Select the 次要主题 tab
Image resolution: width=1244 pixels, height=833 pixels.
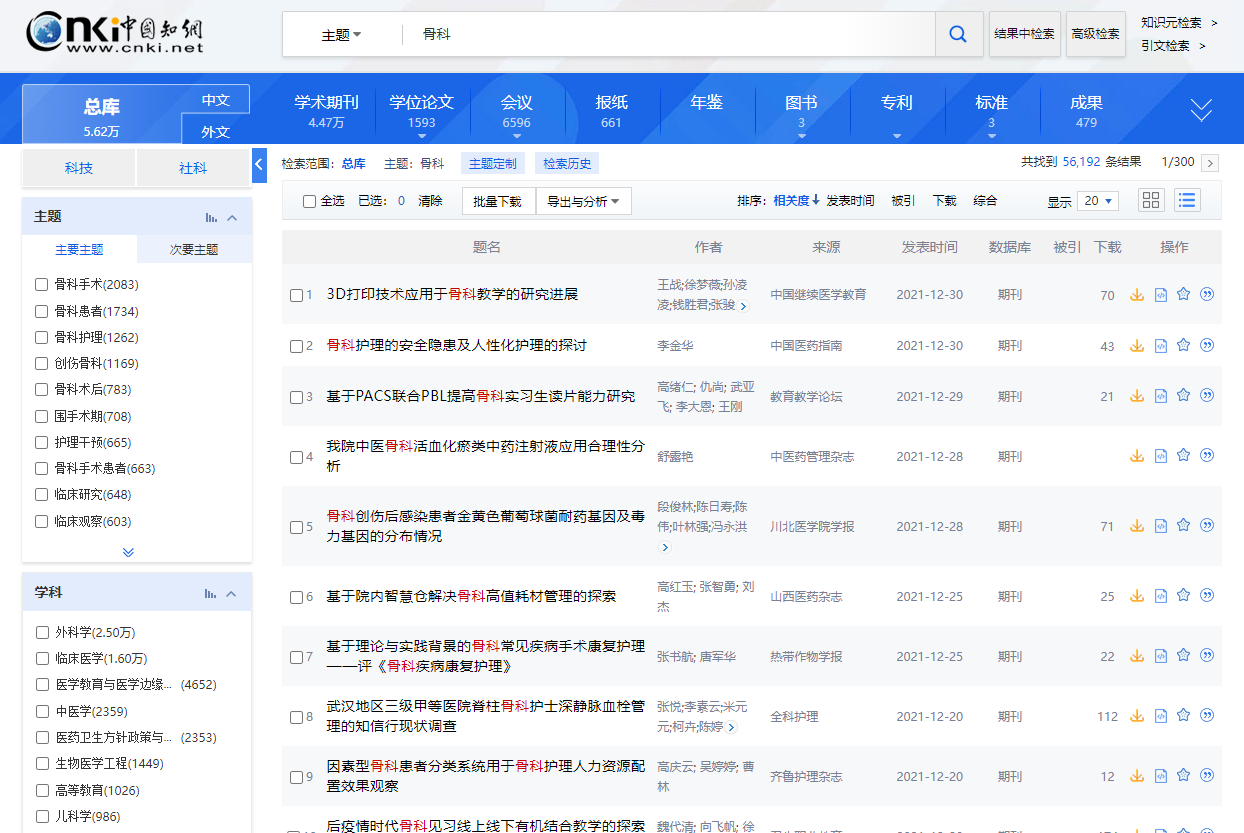(x=194, y=250)
